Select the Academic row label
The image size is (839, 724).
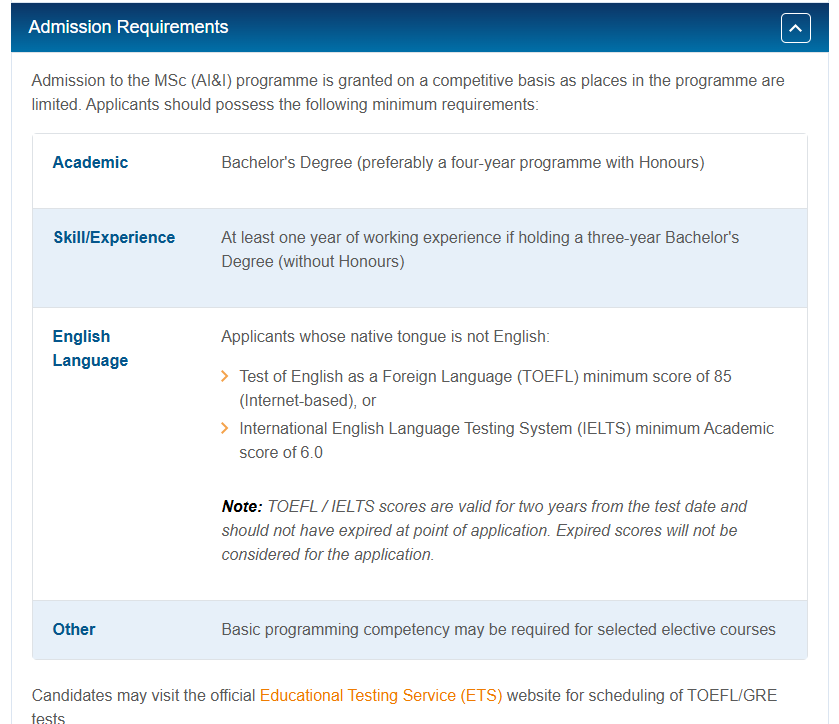point(90,162)
